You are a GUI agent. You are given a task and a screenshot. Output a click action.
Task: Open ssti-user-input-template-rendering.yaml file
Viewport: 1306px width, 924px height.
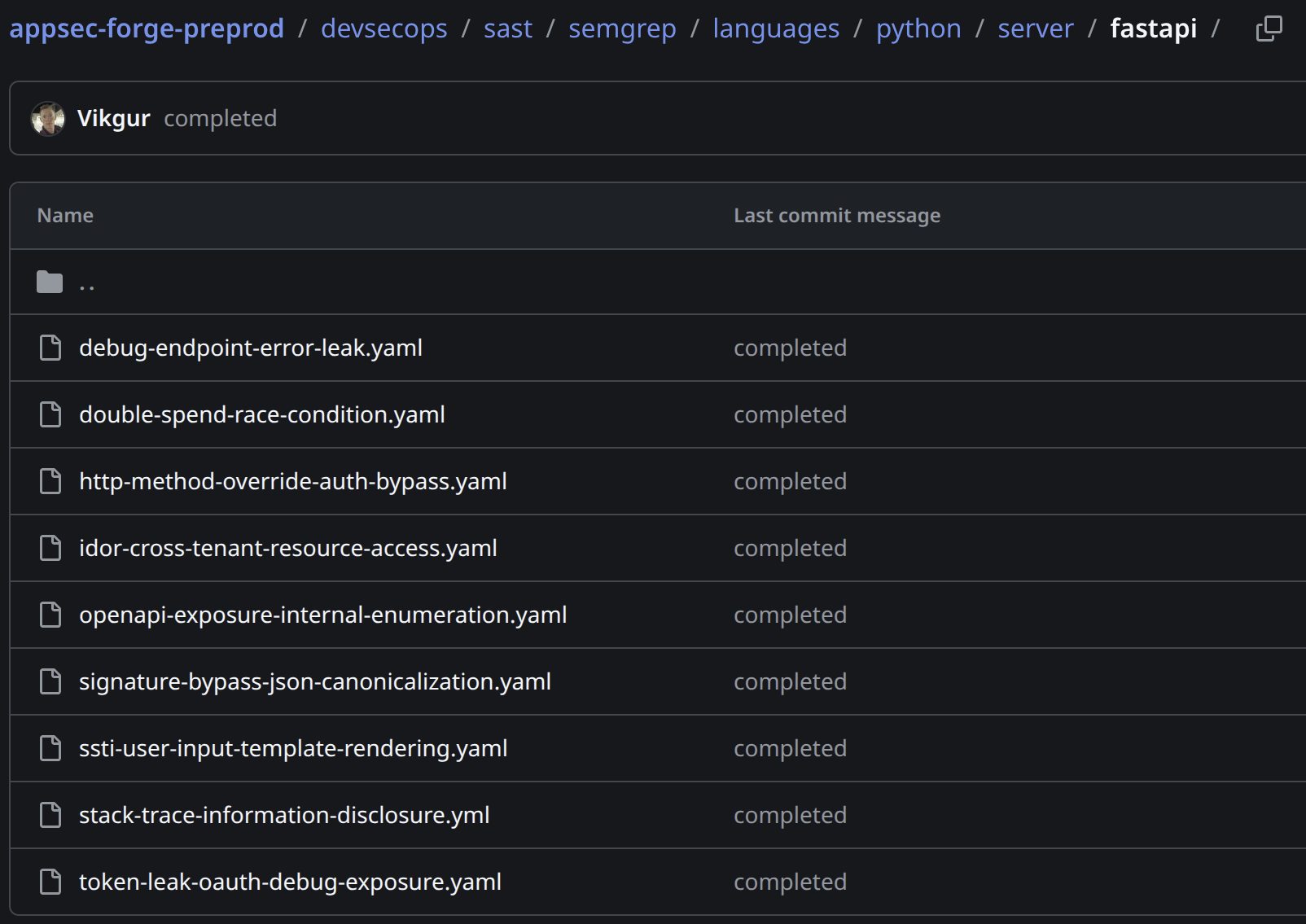point(293,748)
